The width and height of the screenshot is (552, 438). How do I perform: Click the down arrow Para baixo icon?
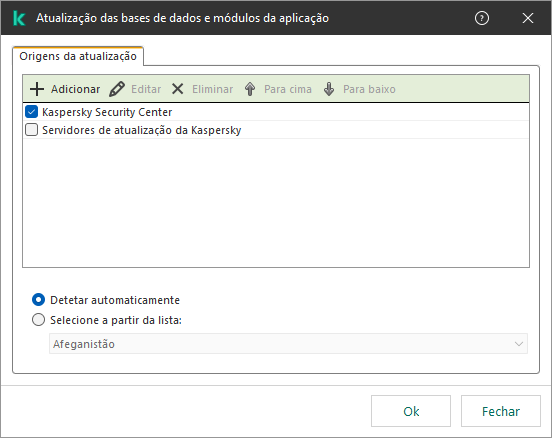point(329,89)
